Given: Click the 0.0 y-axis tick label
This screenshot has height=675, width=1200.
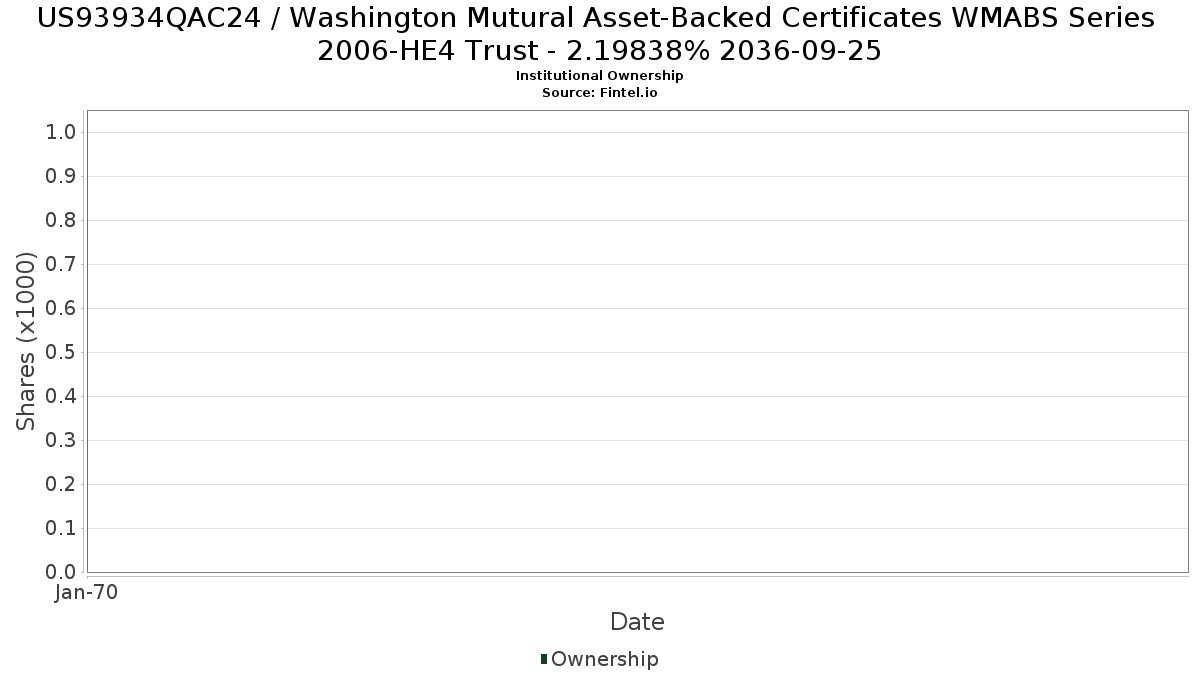Looking at the screenshot, I should [x=62, y=572].
